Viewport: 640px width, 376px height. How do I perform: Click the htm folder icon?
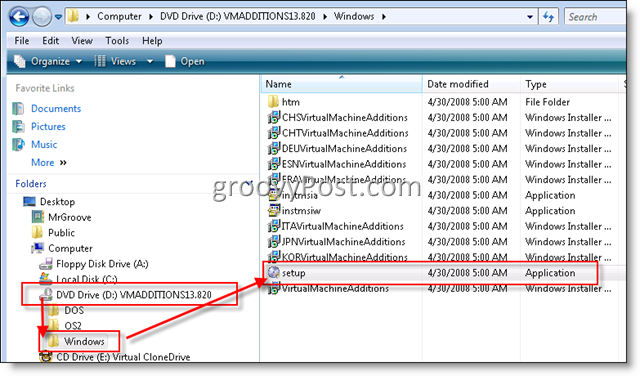pyautogui.click(x=273, y=102)
